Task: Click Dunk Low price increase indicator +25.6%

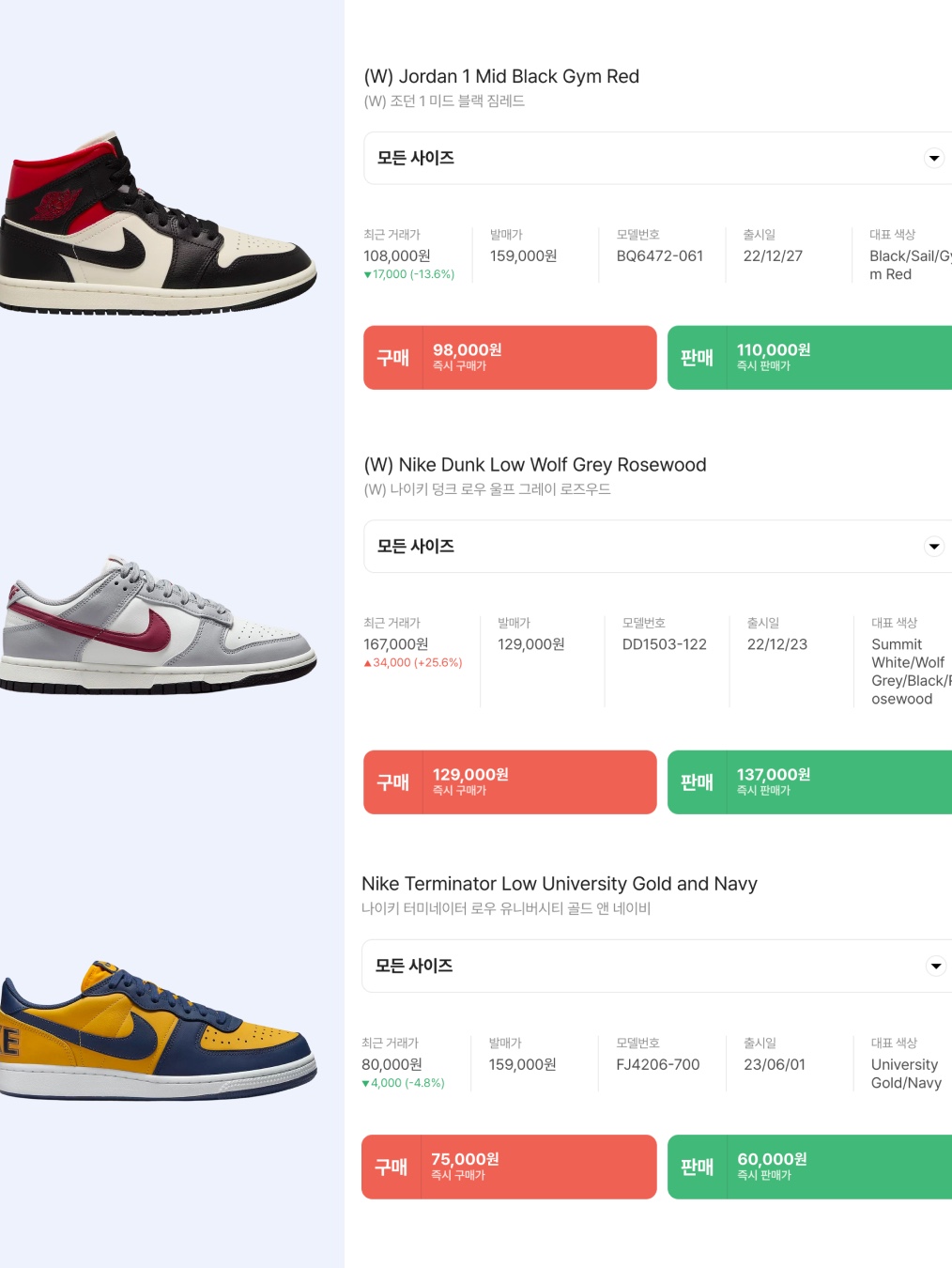Action: coord(413,662)
